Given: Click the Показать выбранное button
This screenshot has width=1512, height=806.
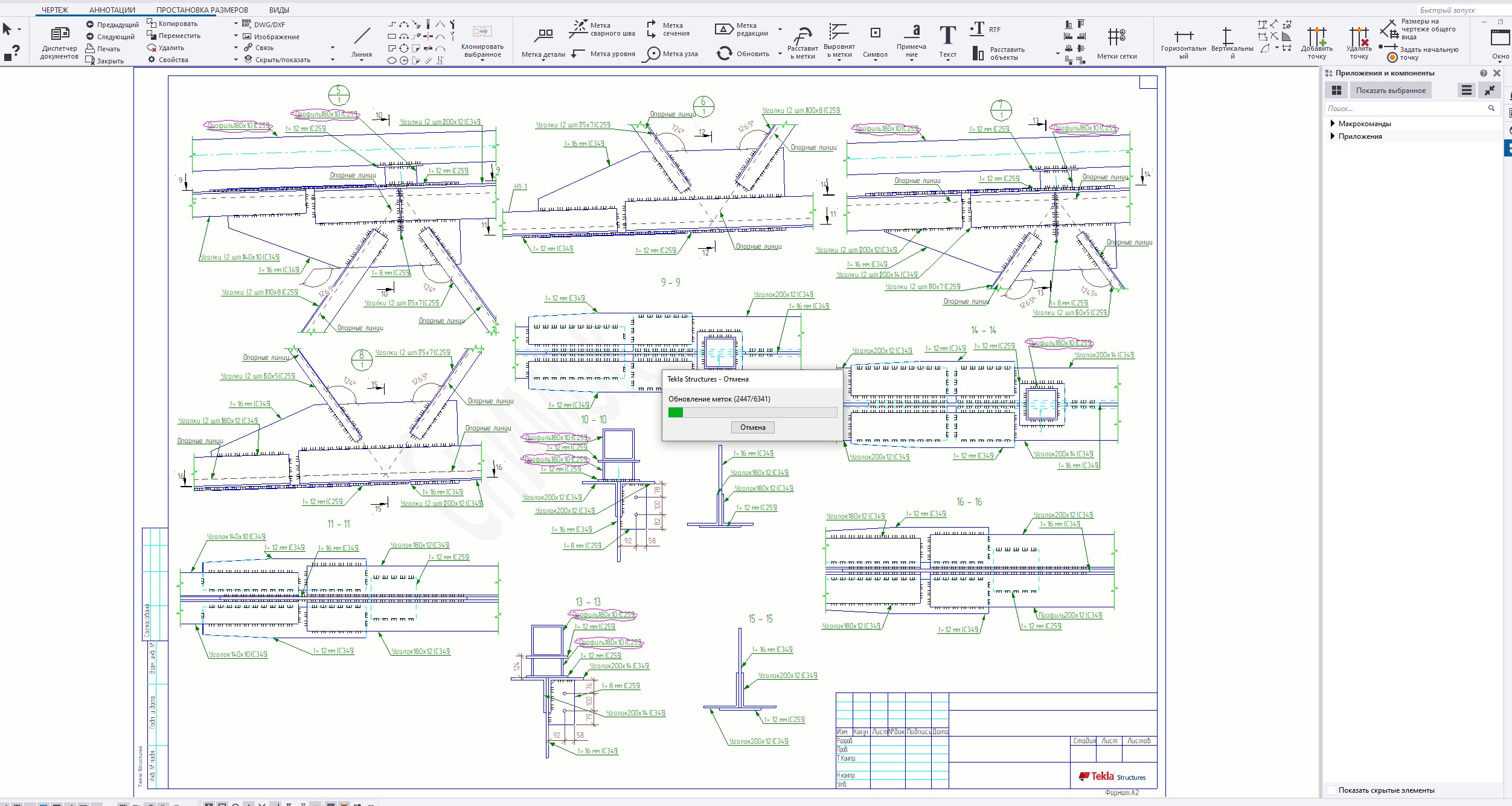Looking at the screenshot, I should tap(1391, 91).
